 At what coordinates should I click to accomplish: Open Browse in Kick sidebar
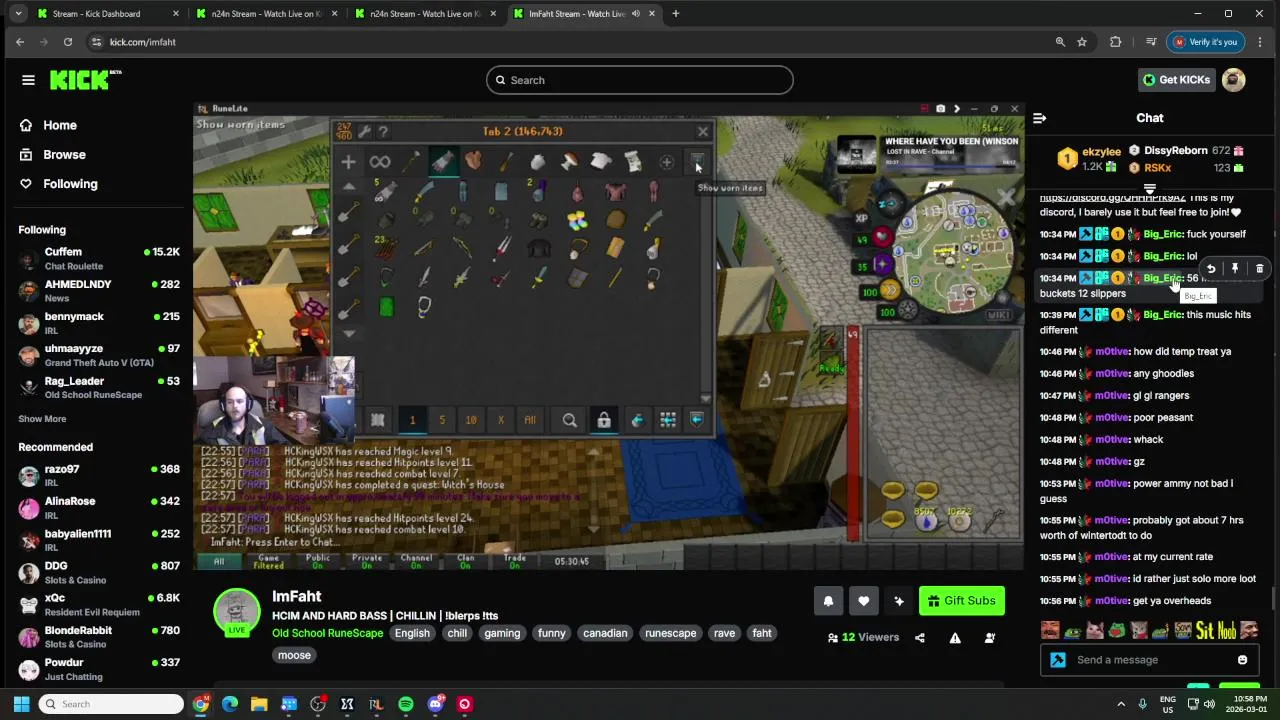tap(64, 155)
